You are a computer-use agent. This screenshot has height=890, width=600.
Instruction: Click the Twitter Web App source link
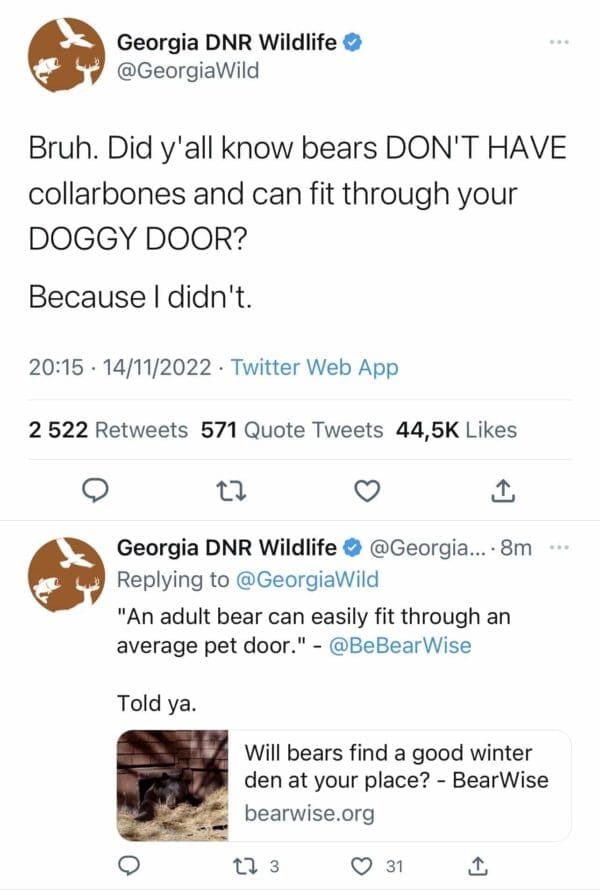314,368
